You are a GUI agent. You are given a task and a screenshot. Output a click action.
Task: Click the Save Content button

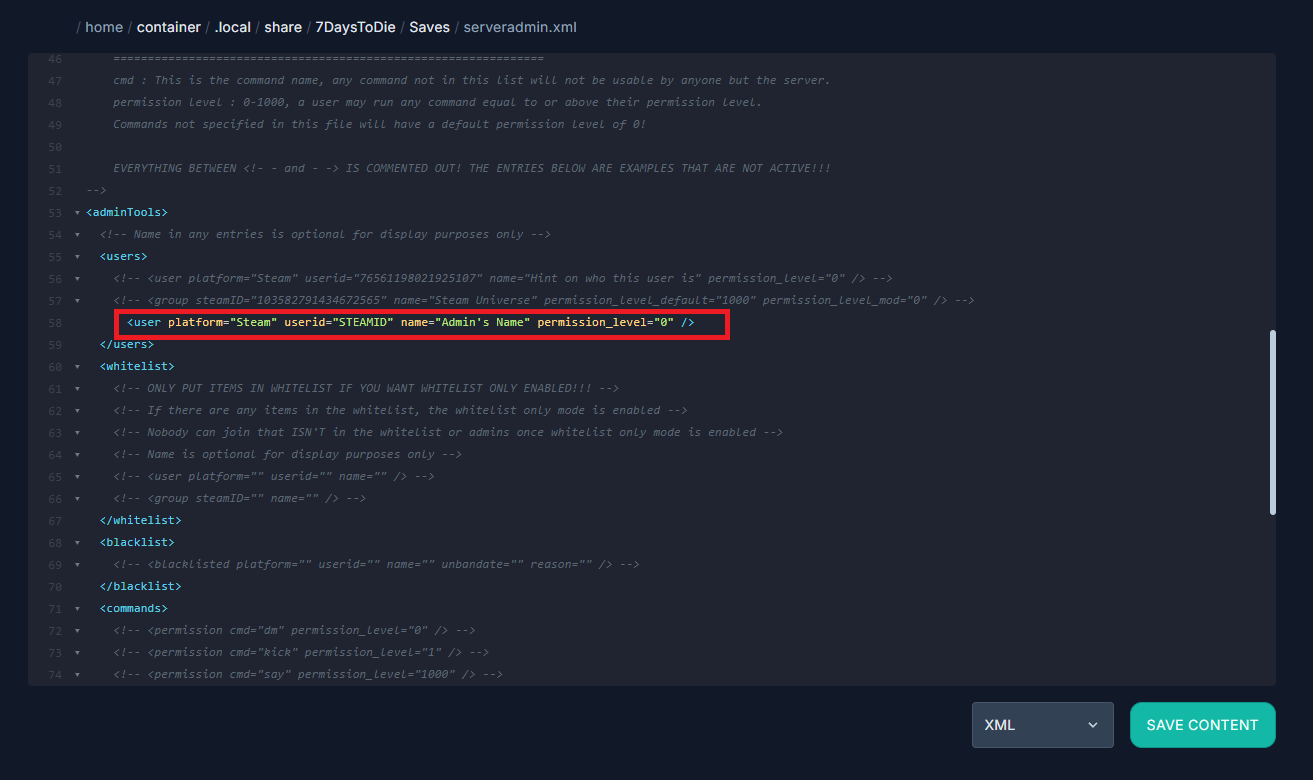point(1202,725)
